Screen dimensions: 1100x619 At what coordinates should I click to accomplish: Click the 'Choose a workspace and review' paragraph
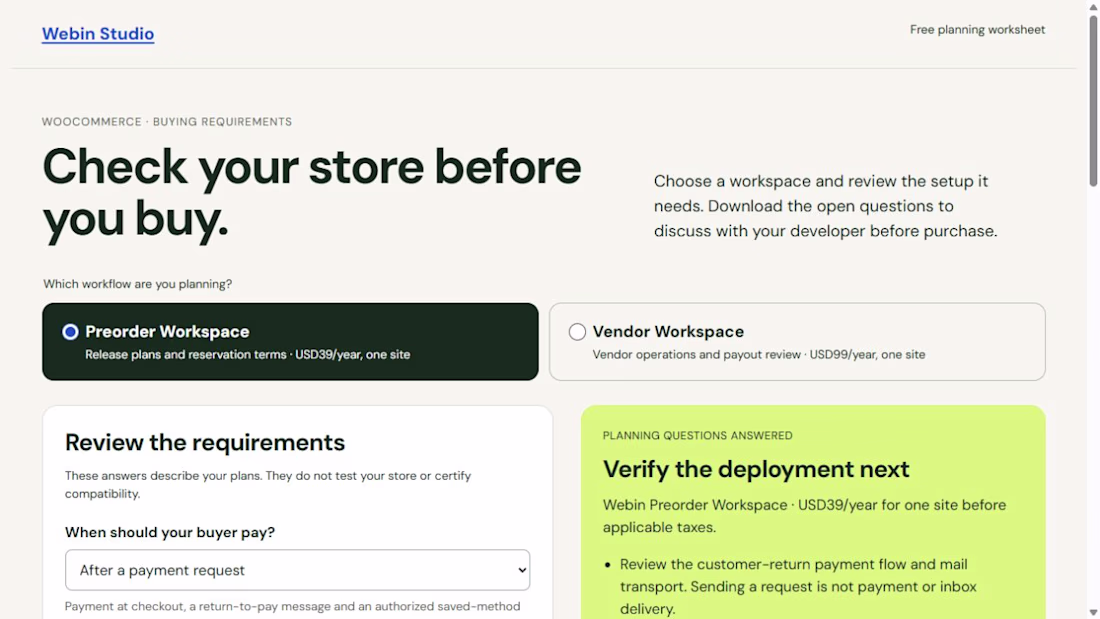click(825, 206)
